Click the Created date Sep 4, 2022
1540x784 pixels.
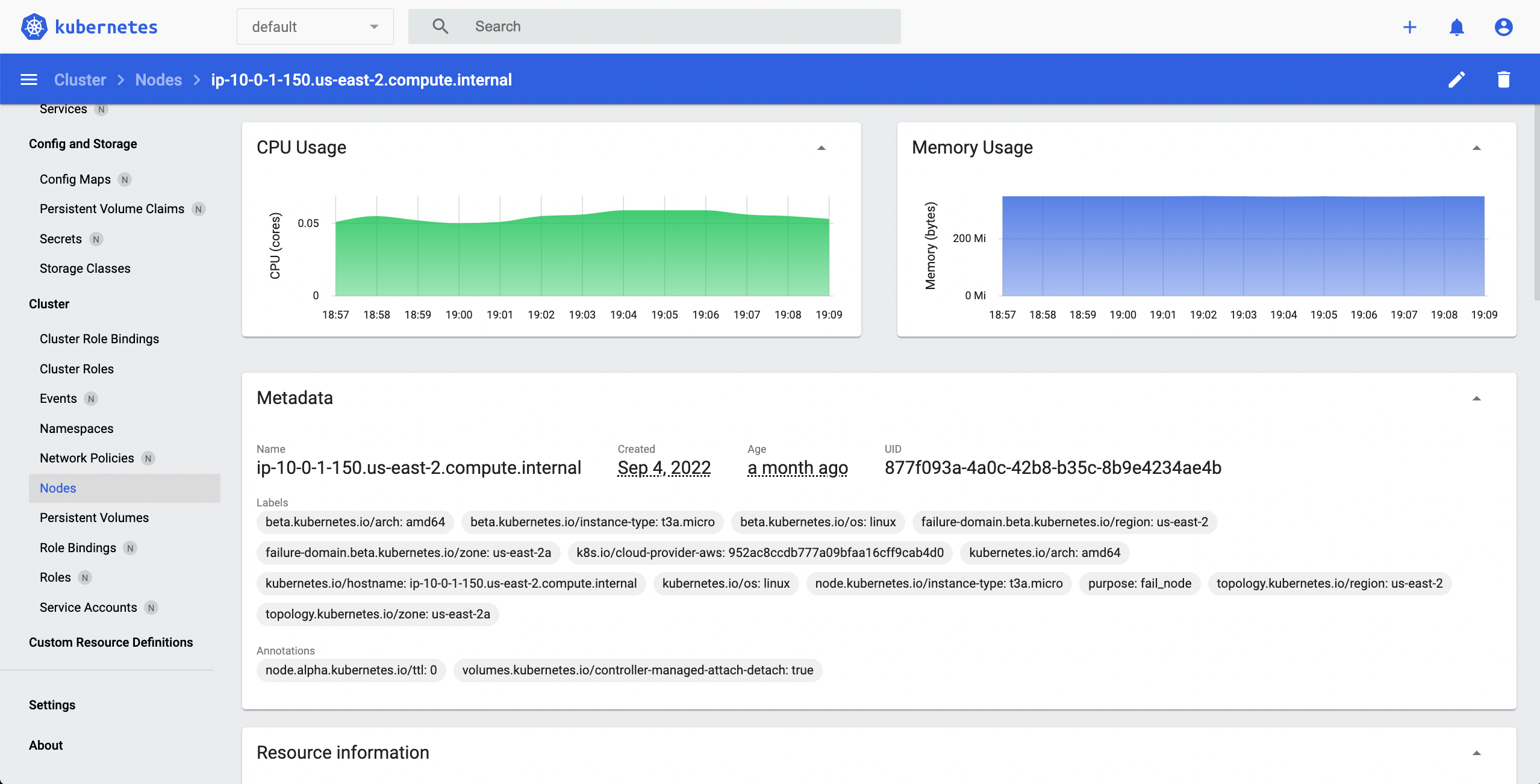[664, 468]
